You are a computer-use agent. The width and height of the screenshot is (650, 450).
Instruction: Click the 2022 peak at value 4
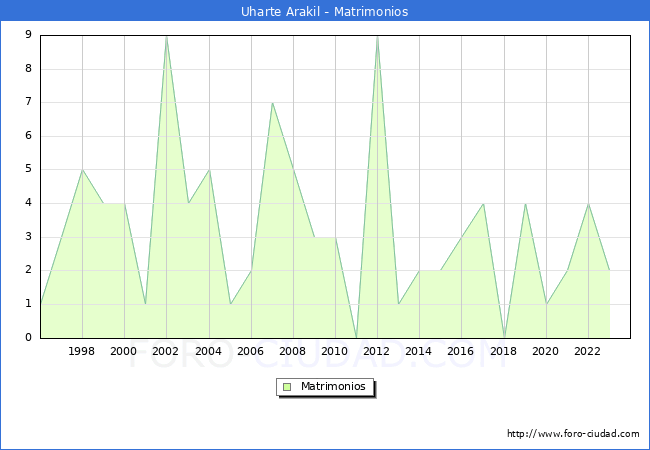pyautogui.click(x=588, y=203)
